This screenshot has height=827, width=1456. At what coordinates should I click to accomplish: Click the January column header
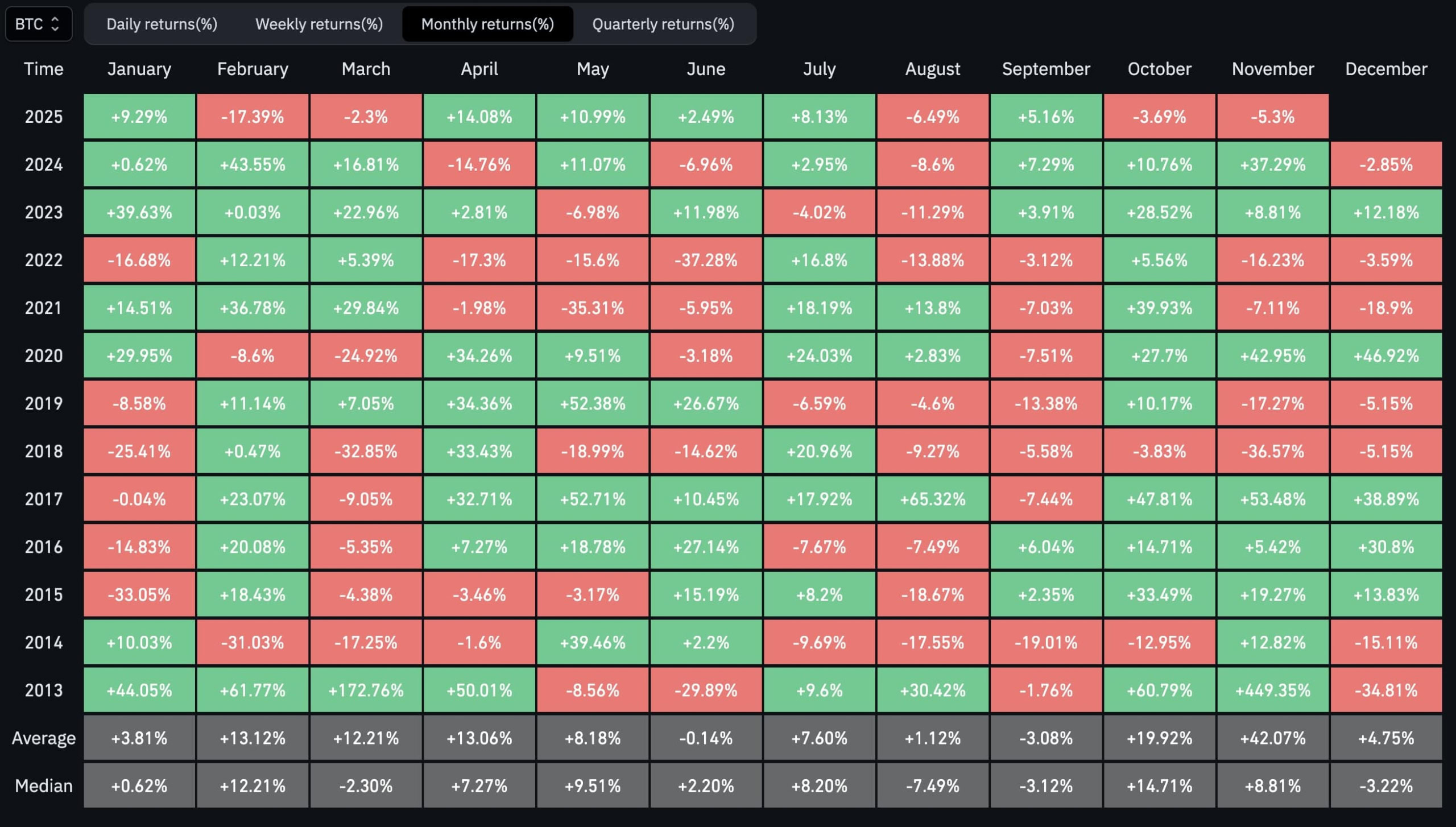click(139, 69)
